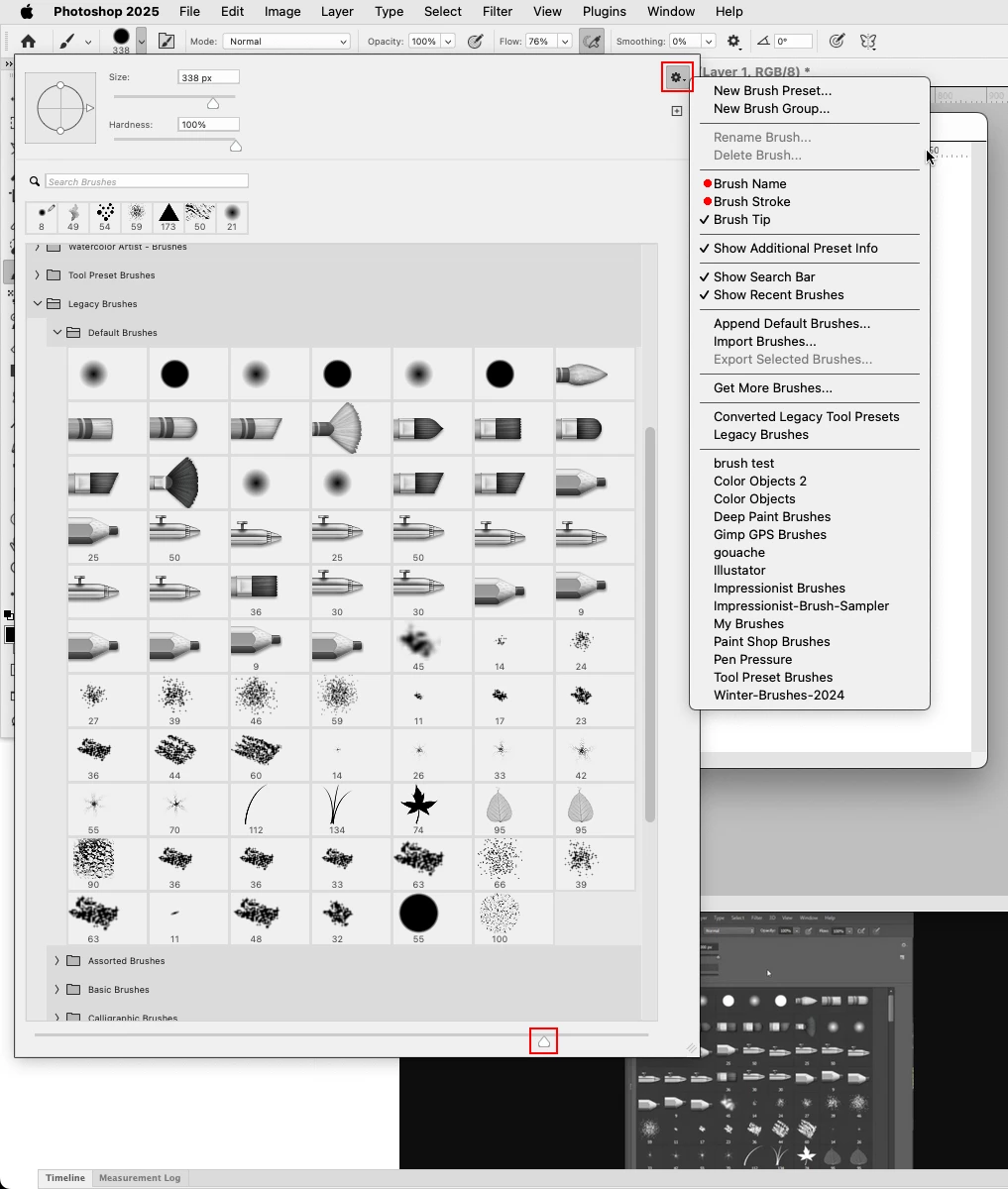Image resolution: width=1008 pixels, height=1189 pixels.
Task: Switch to the Measurement Log tab
Action: tap(140, 1178)
